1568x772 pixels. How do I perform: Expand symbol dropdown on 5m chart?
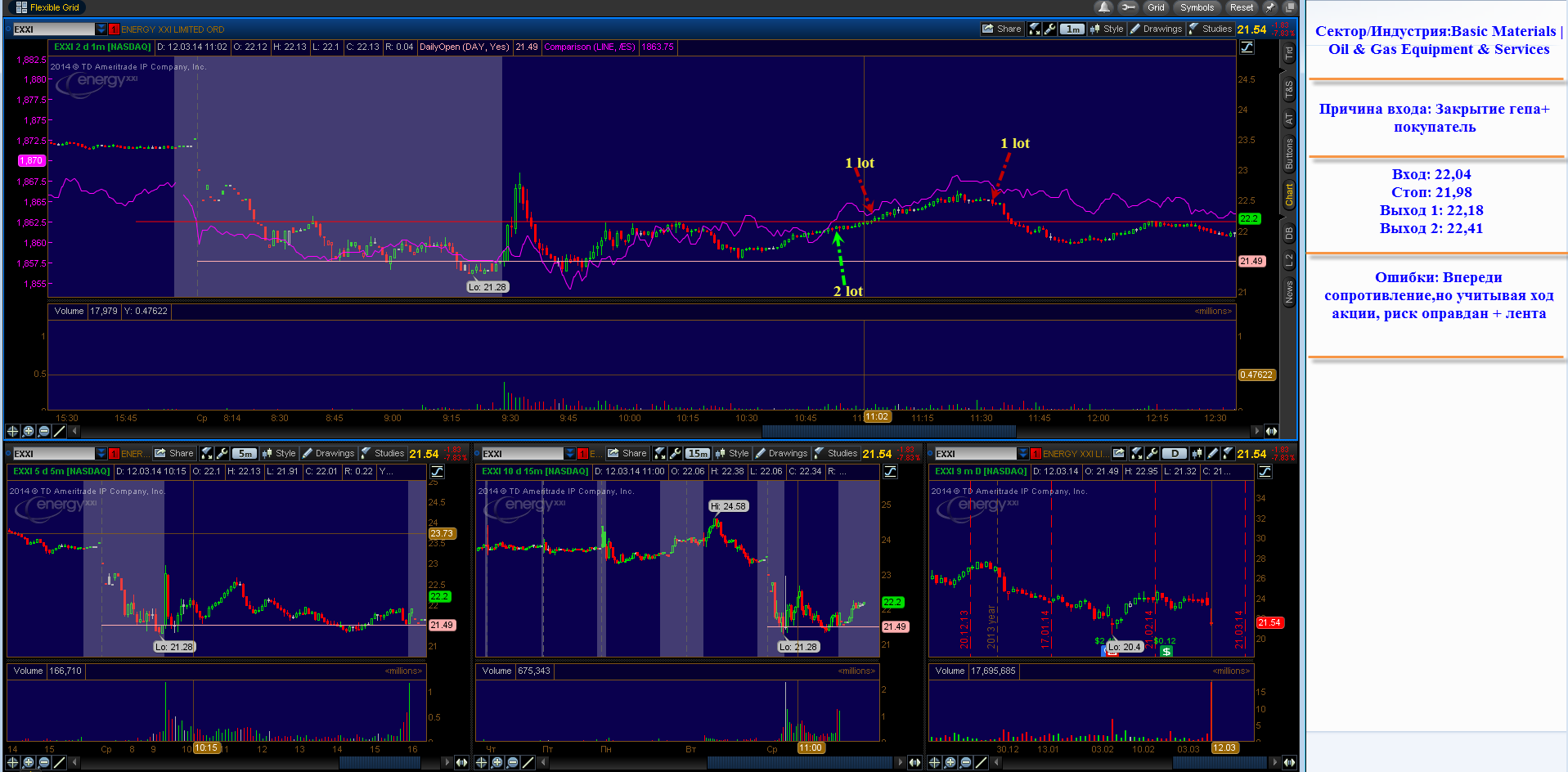[101, 453]
